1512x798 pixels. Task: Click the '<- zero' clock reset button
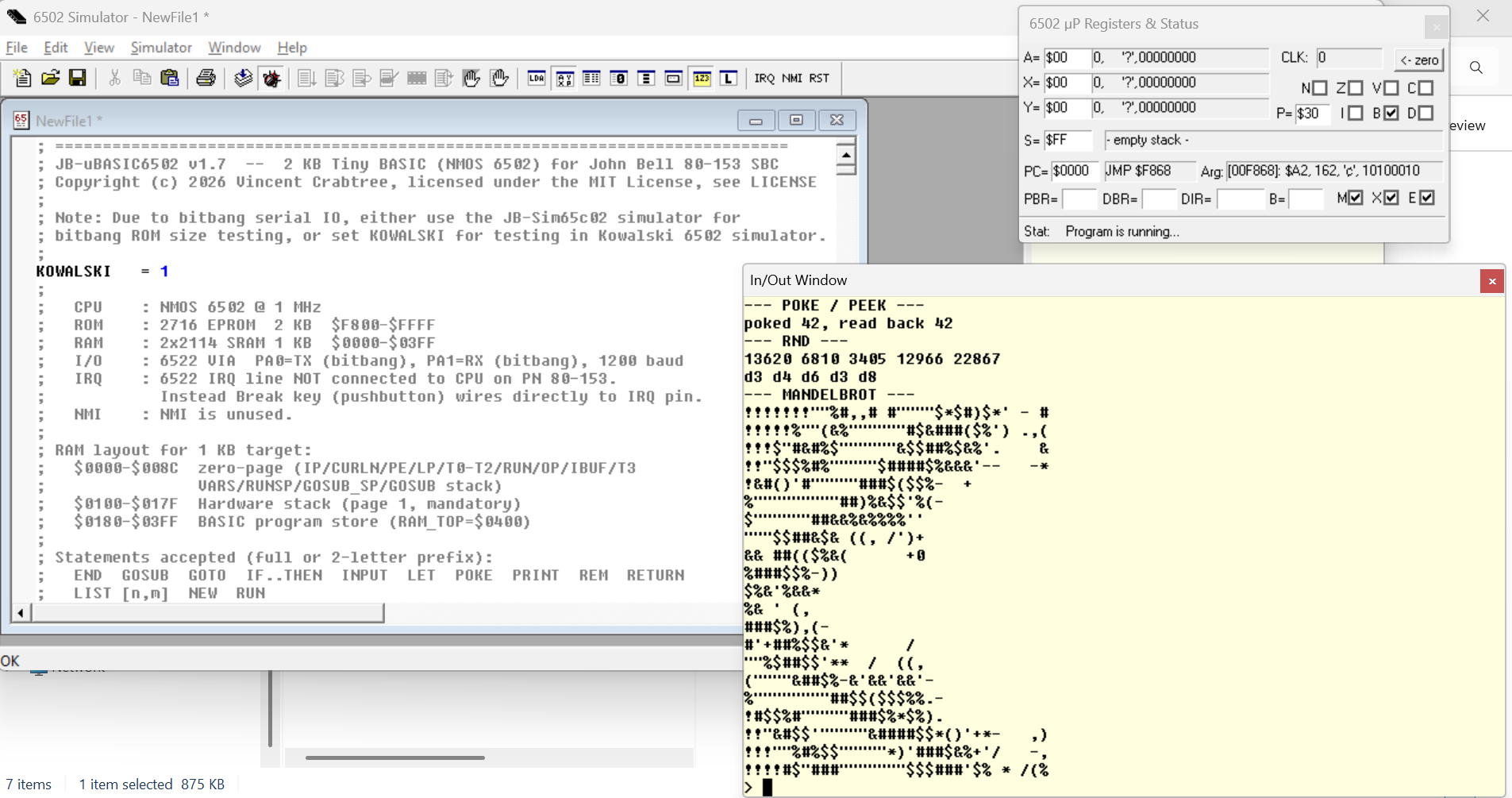[1419, 60]
